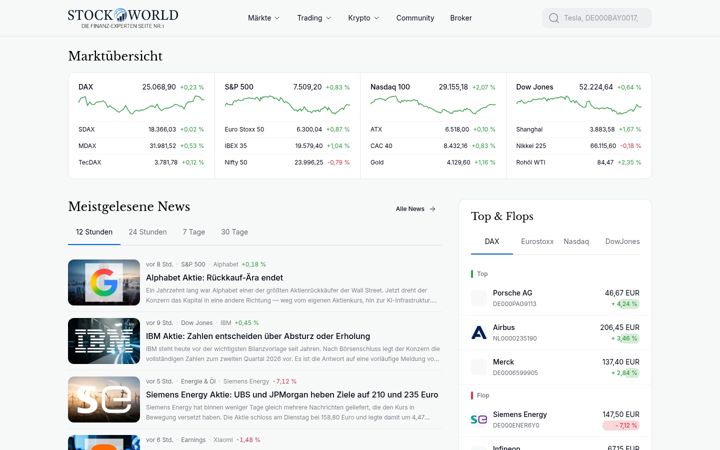Click the Earnings tag on Xiaomi article
The height and width of the screenshot is (450, 720).
point(193,440)
